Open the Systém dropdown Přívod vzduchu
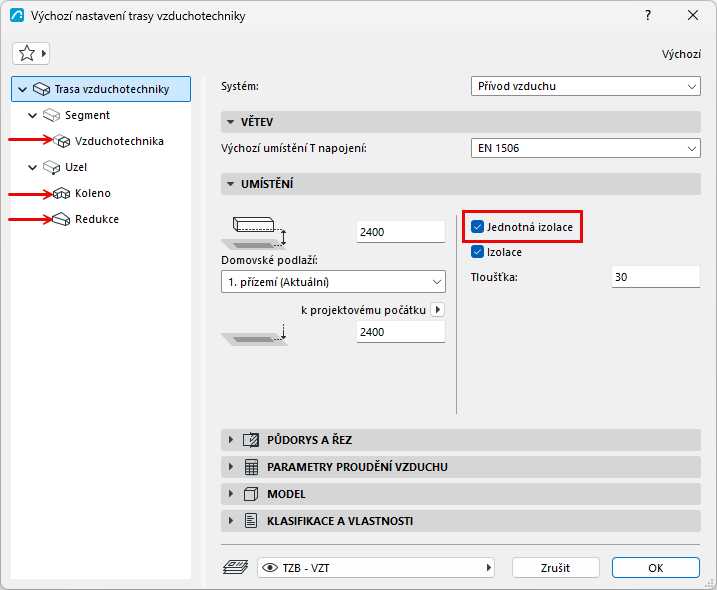 point(585,86)
